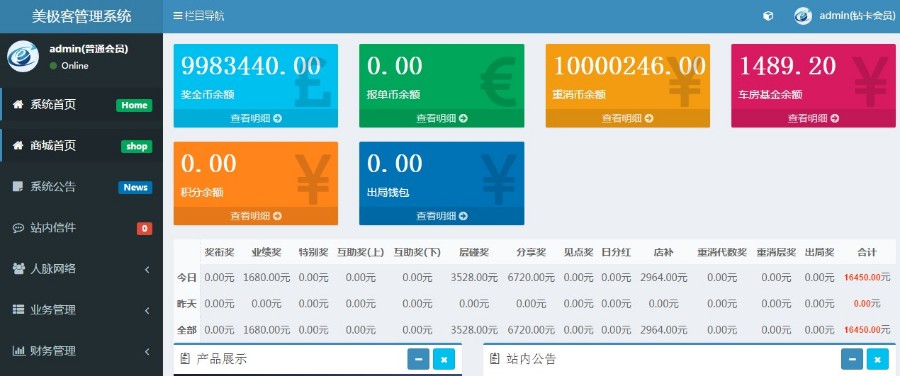Click the yen symbol on 积分余额 card
900x376 pixels.
tap(313, 180)
